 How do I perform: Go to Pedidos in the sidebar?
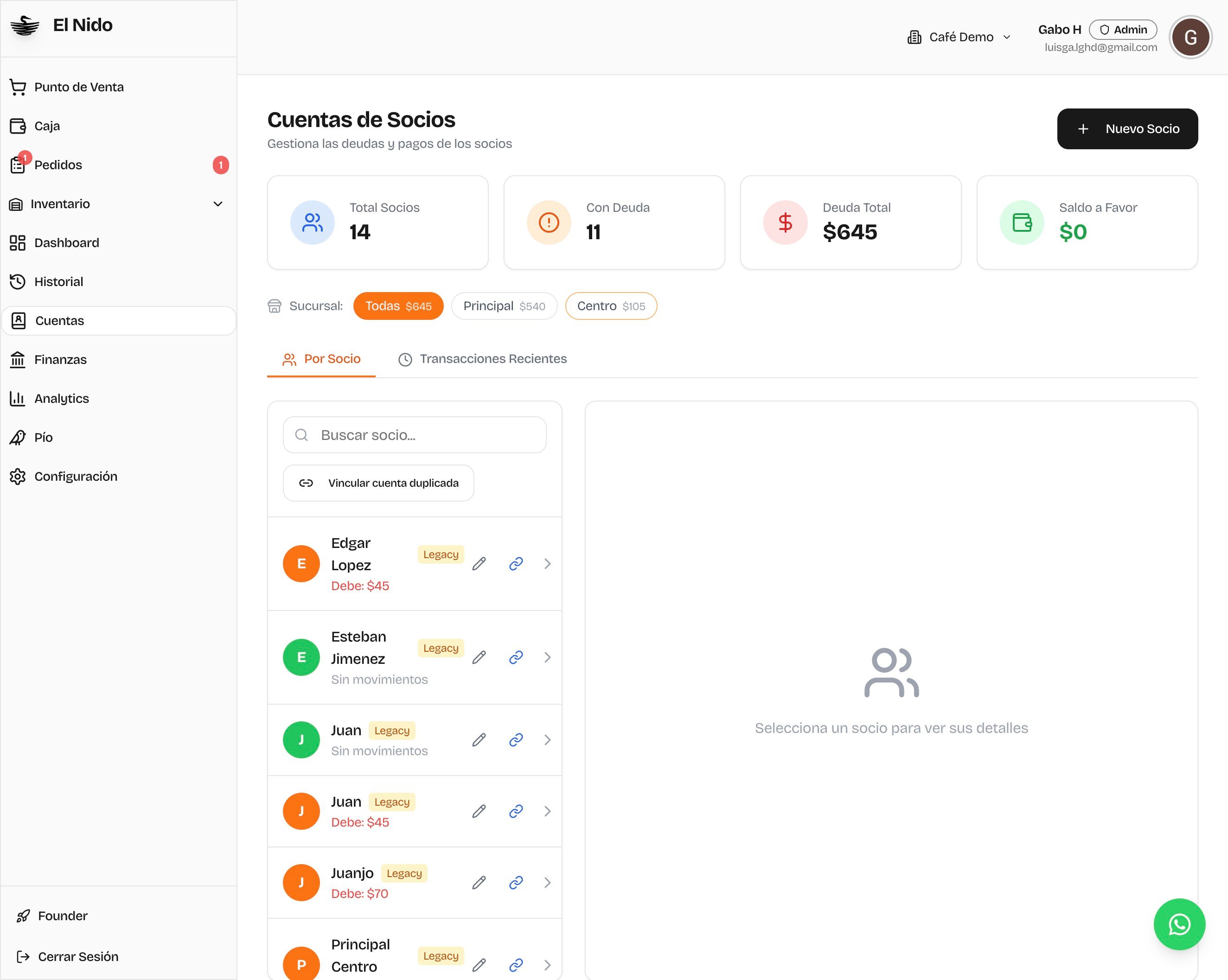click(118, 165)
